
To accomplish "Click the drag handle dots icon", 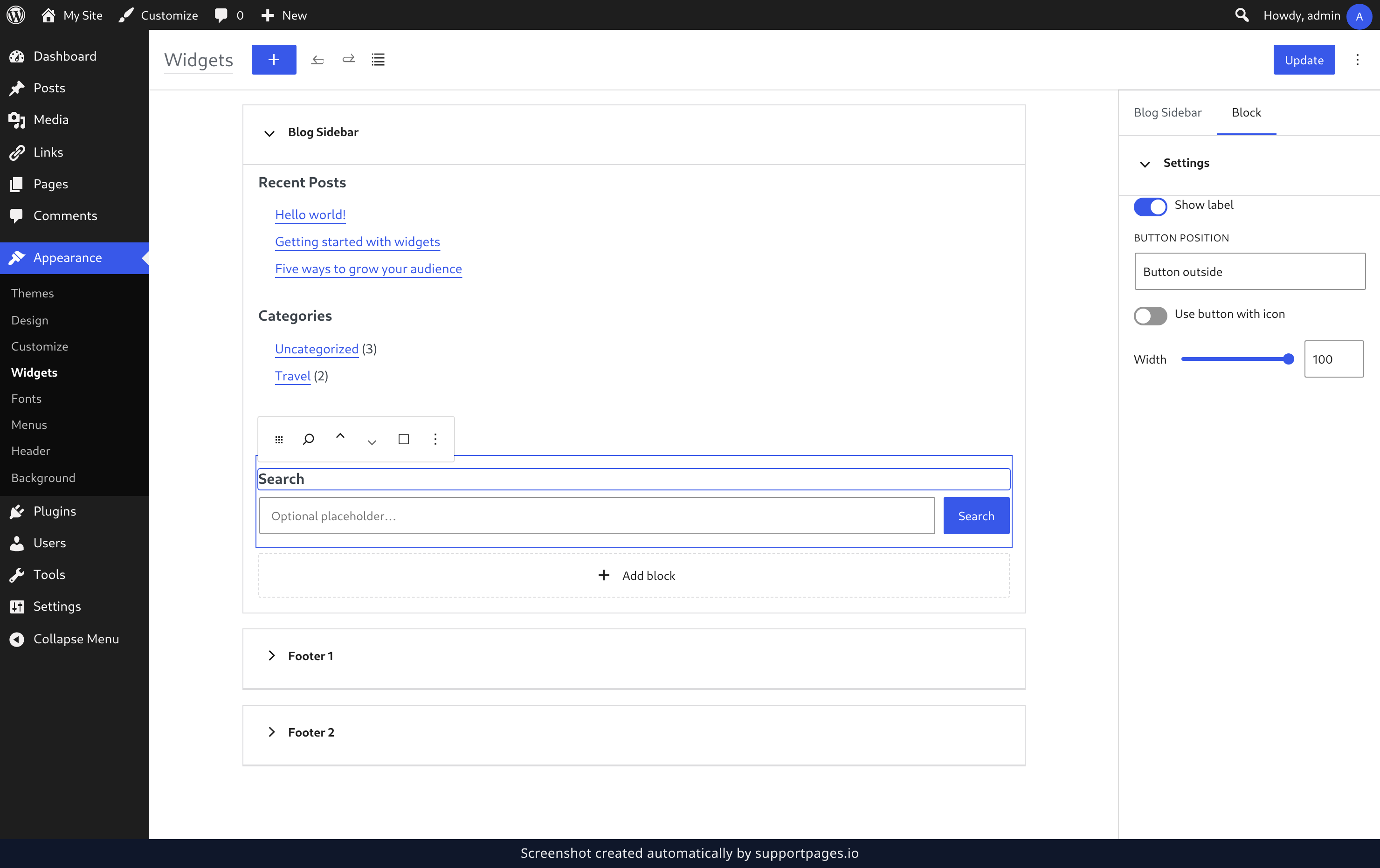I will click(279, 440).
